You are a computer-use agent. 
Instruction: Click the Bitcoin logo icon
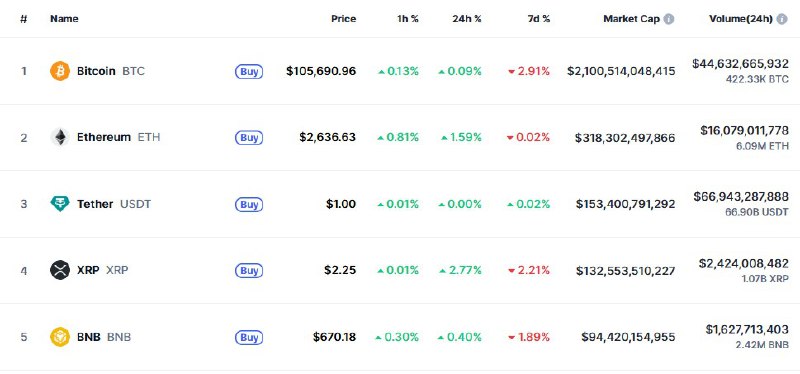60,71
